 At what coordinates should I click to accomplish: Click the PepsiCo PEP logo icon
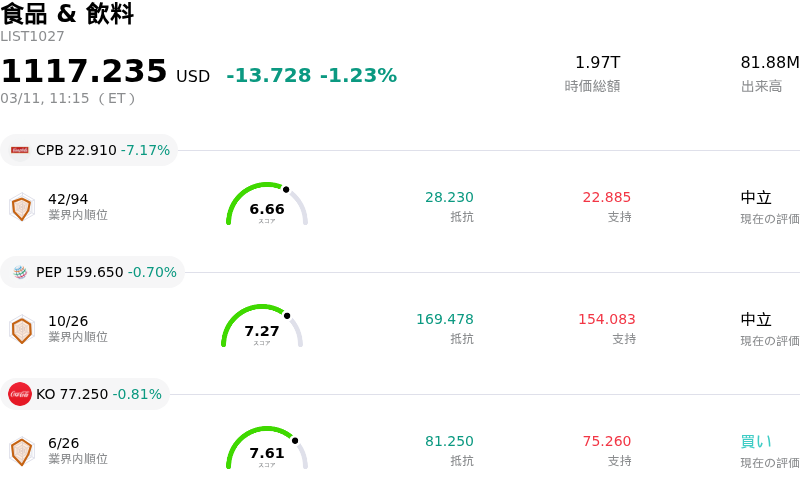tap(20, 272)
